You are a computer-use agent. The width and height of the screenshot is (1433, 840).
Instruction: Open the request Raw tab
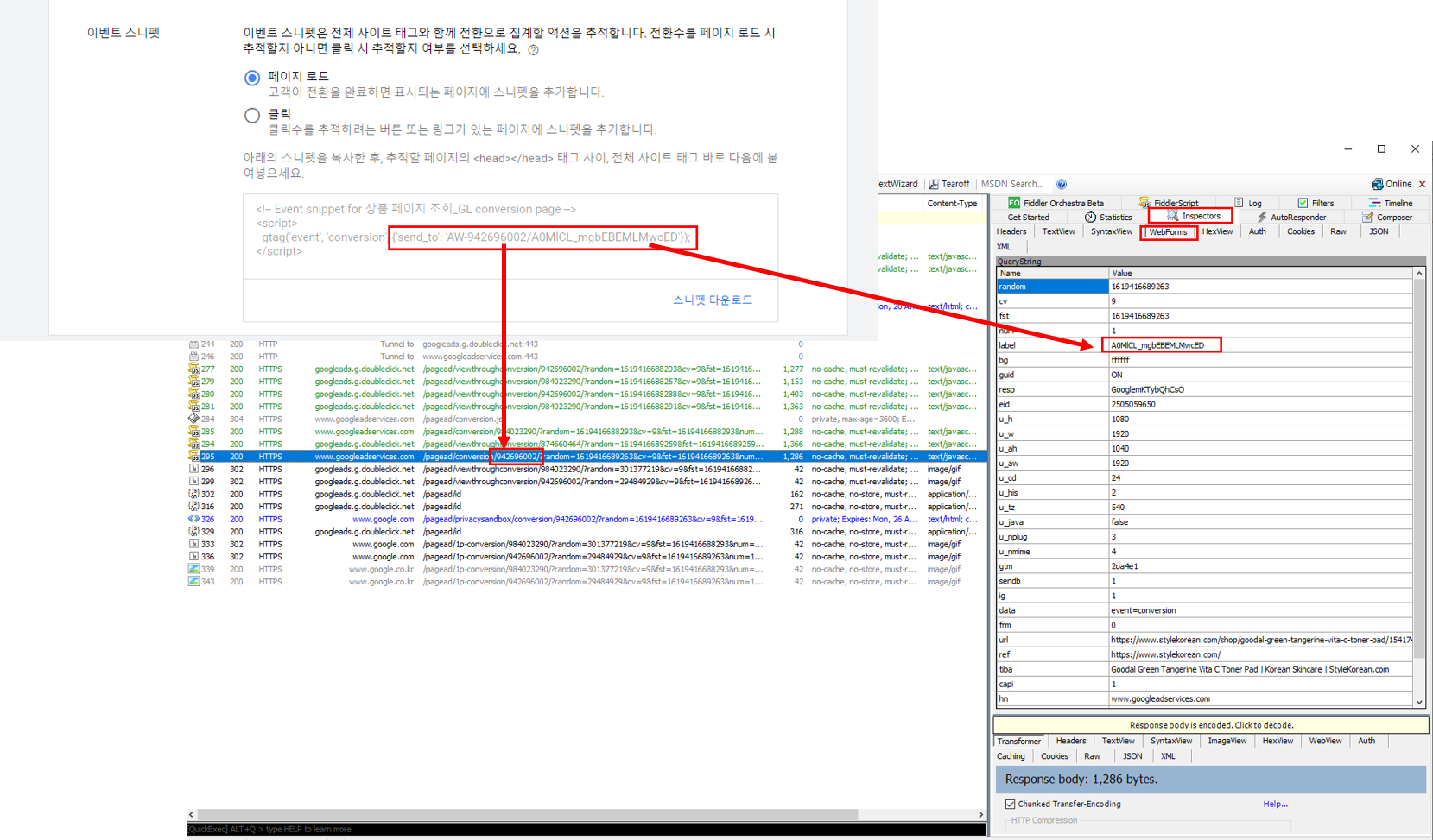point(1338,231)
